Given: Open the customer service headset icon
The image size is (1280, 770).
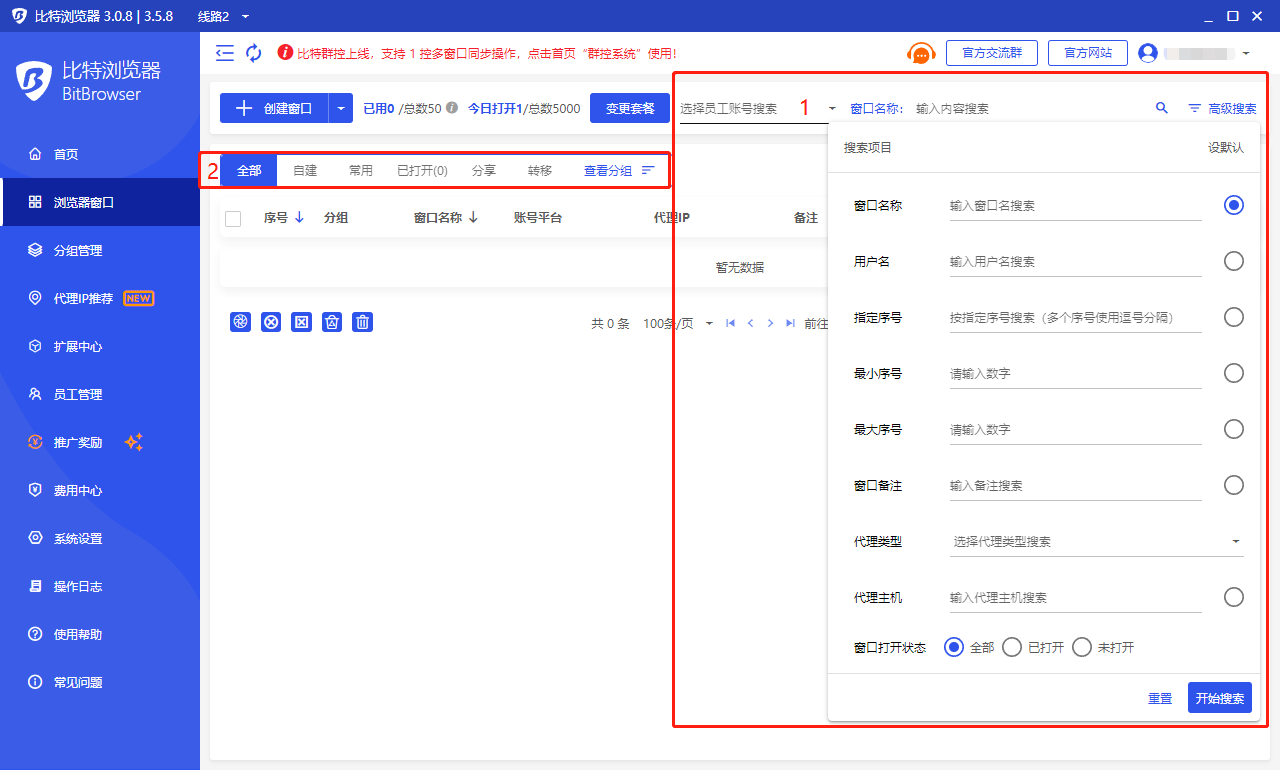Looking at the screenshot, I should pos(921,54).
